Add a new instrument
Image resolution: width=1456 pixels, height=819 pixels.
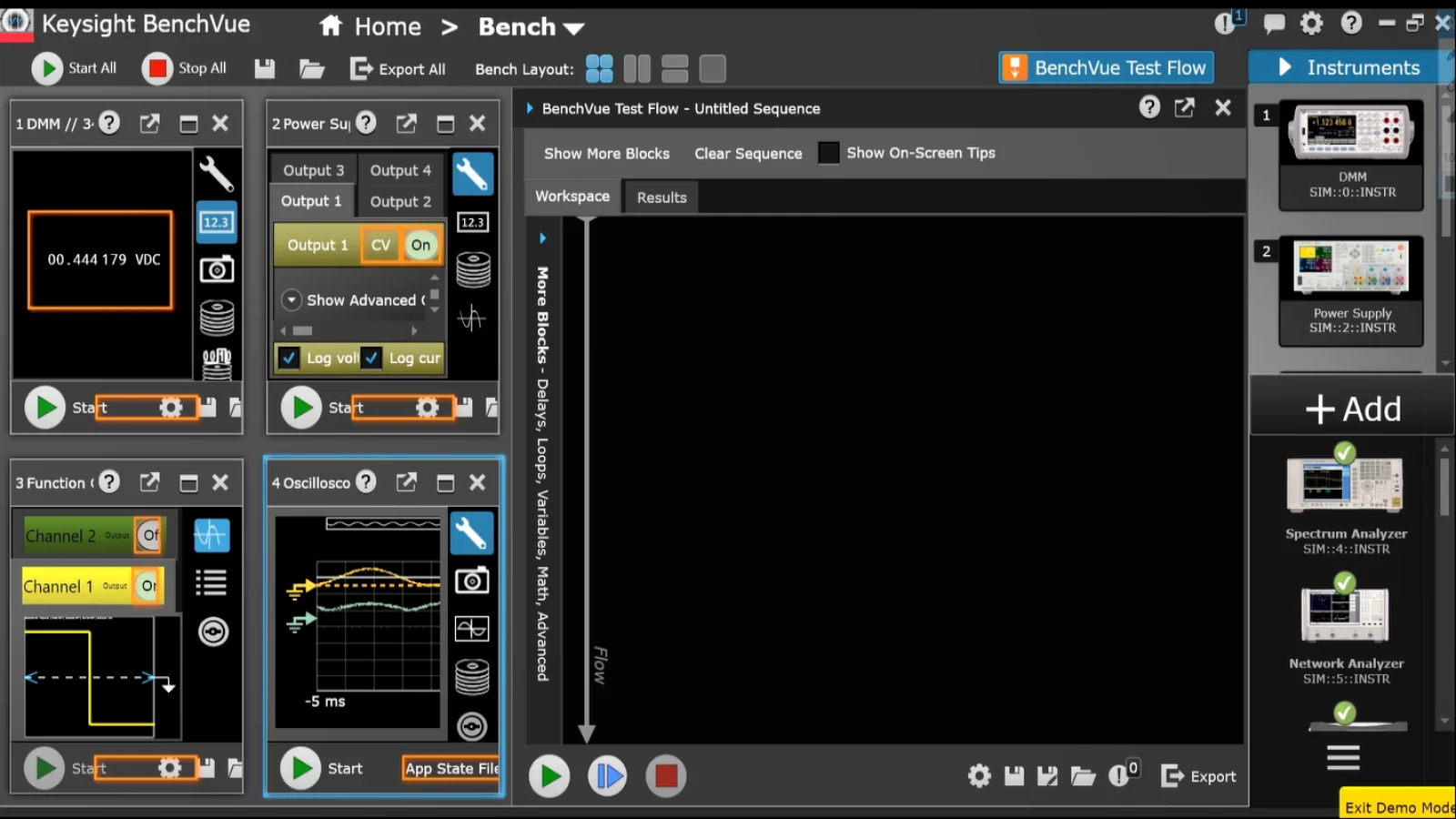1353,409
